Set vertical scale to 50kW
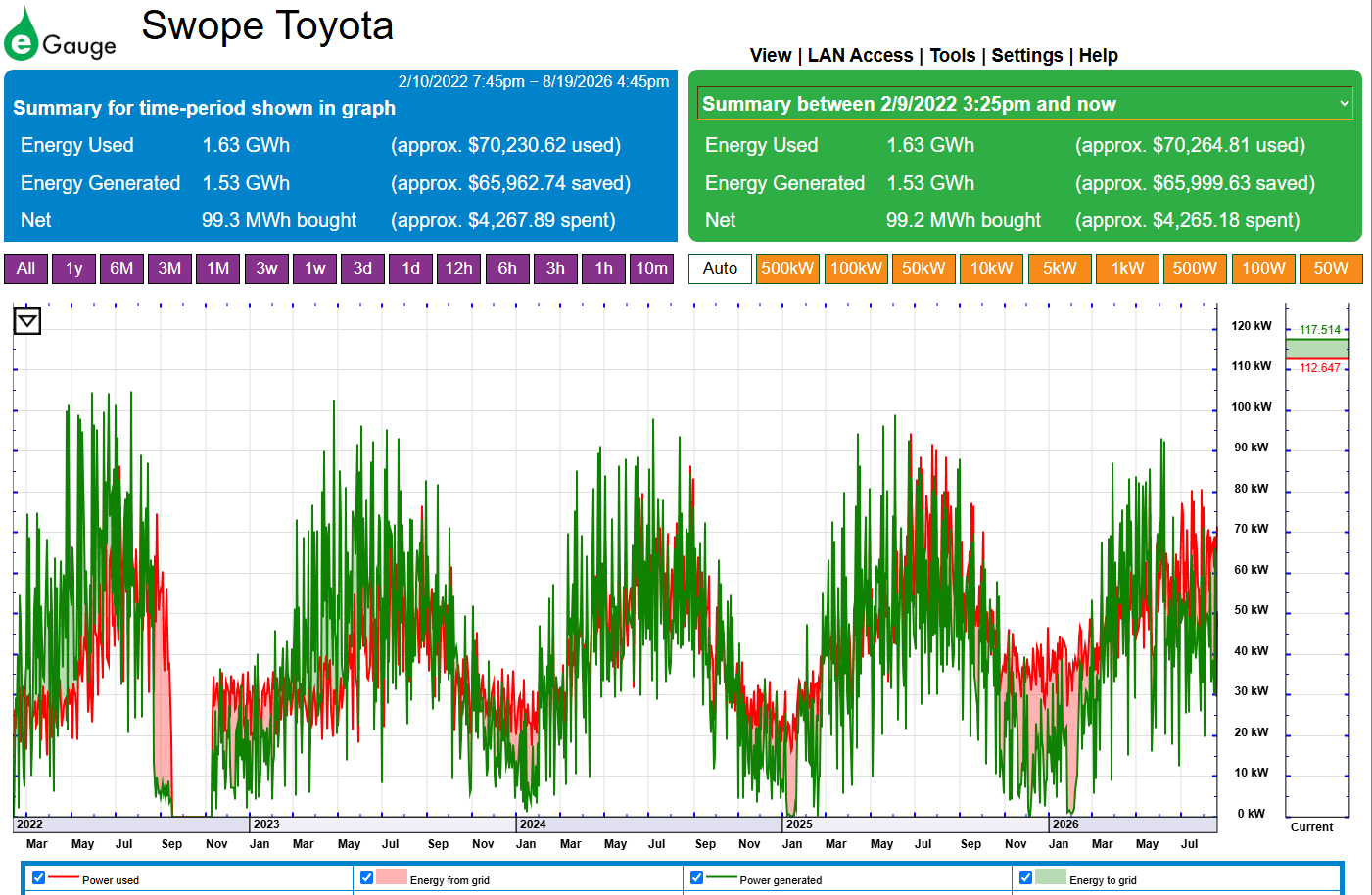The width and height of the screenshot is (1372, 895). click(x=923, y=268)
